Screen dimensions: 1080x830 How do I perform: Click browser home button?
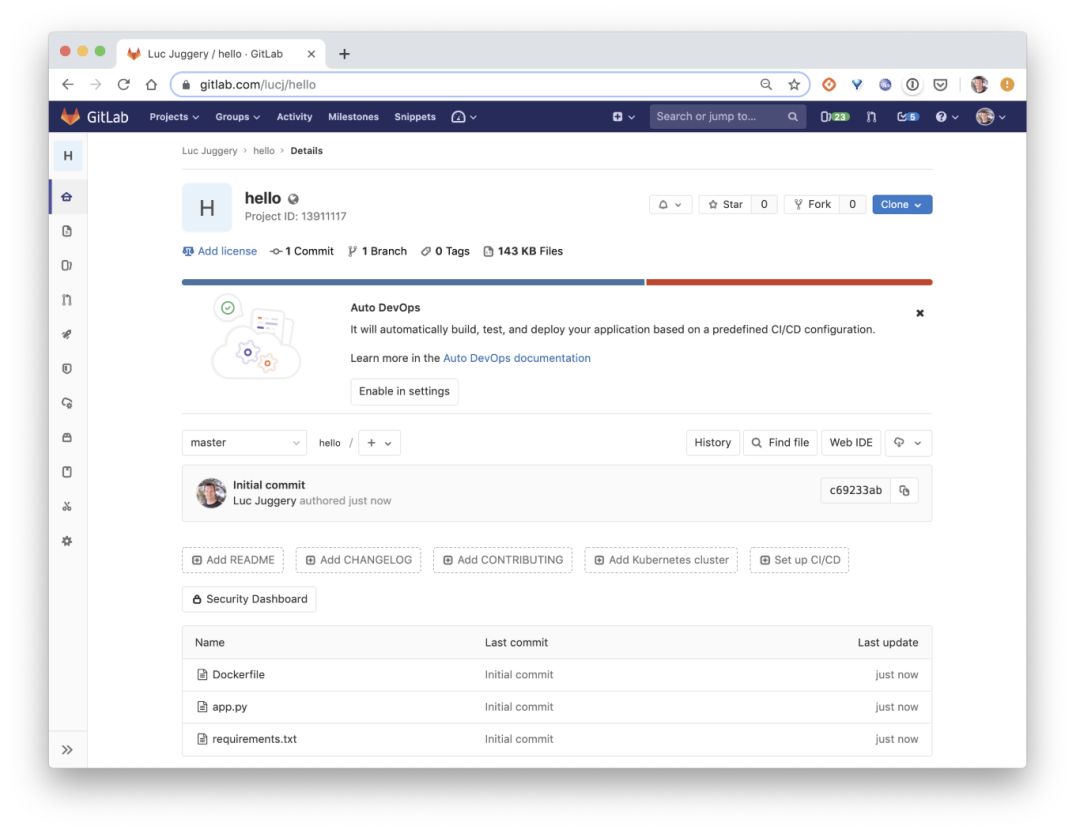click(x=152, y=84)
